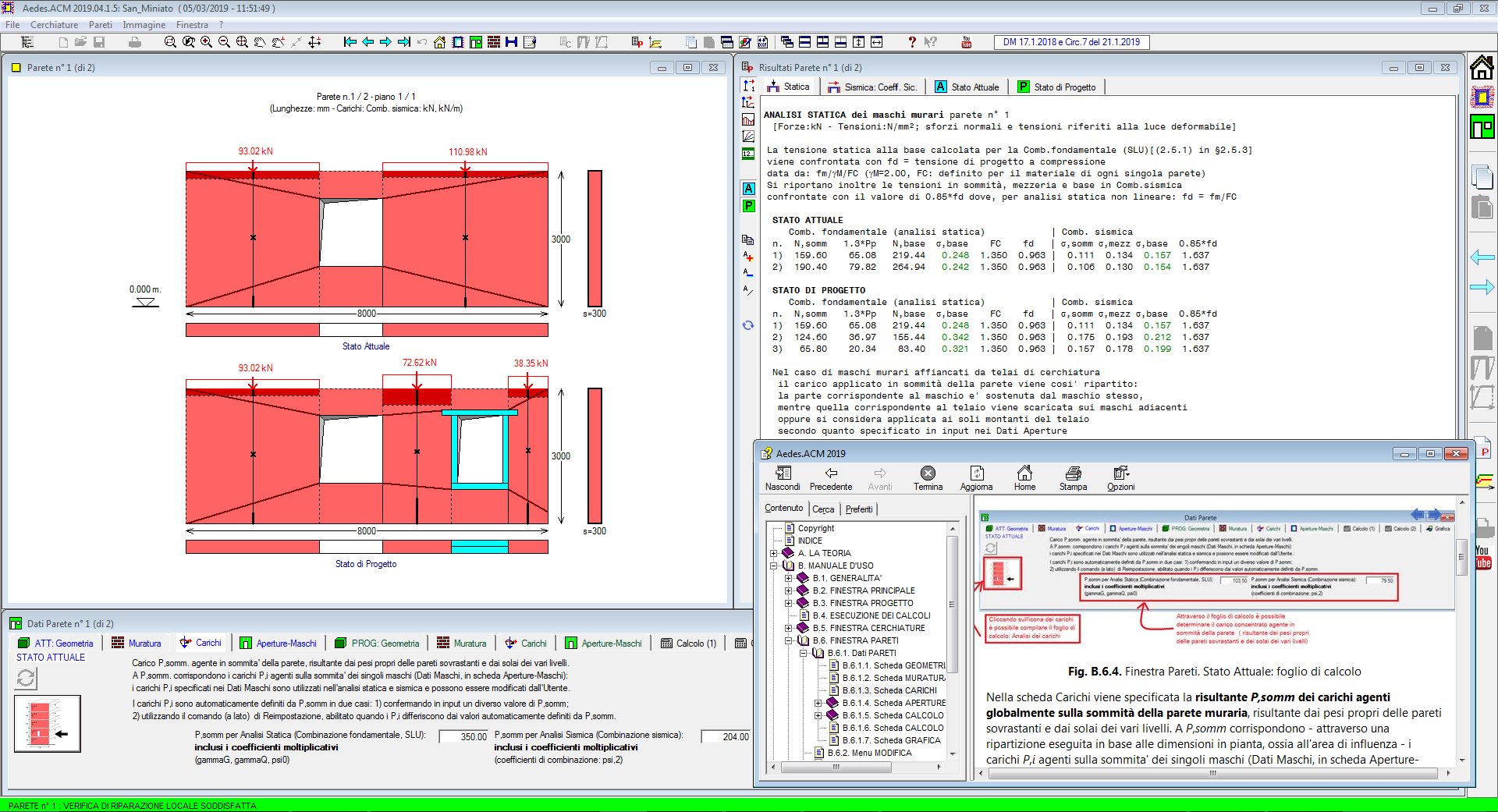Switch to the Sismica: Coeff. Sic. tab
This screenshot has height=812, width=1498.
872,87
